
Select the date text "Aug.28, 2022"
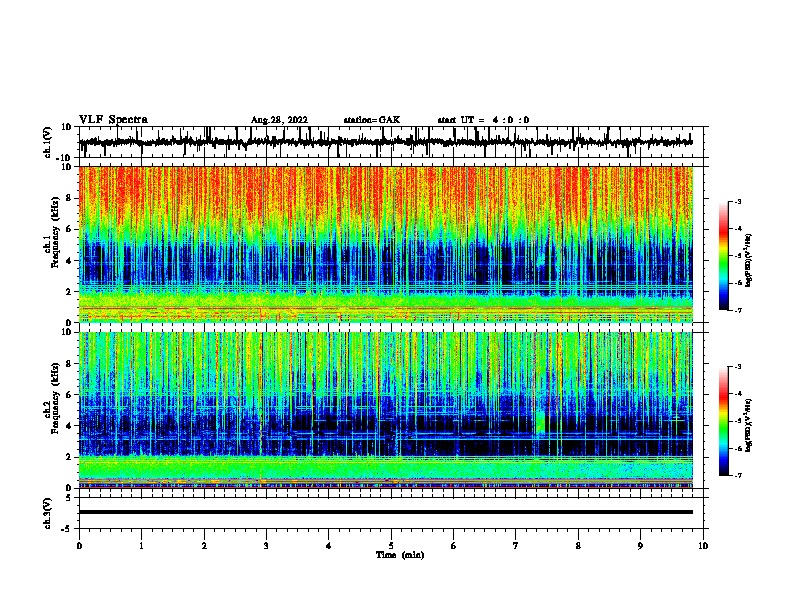tap(279, 120)
